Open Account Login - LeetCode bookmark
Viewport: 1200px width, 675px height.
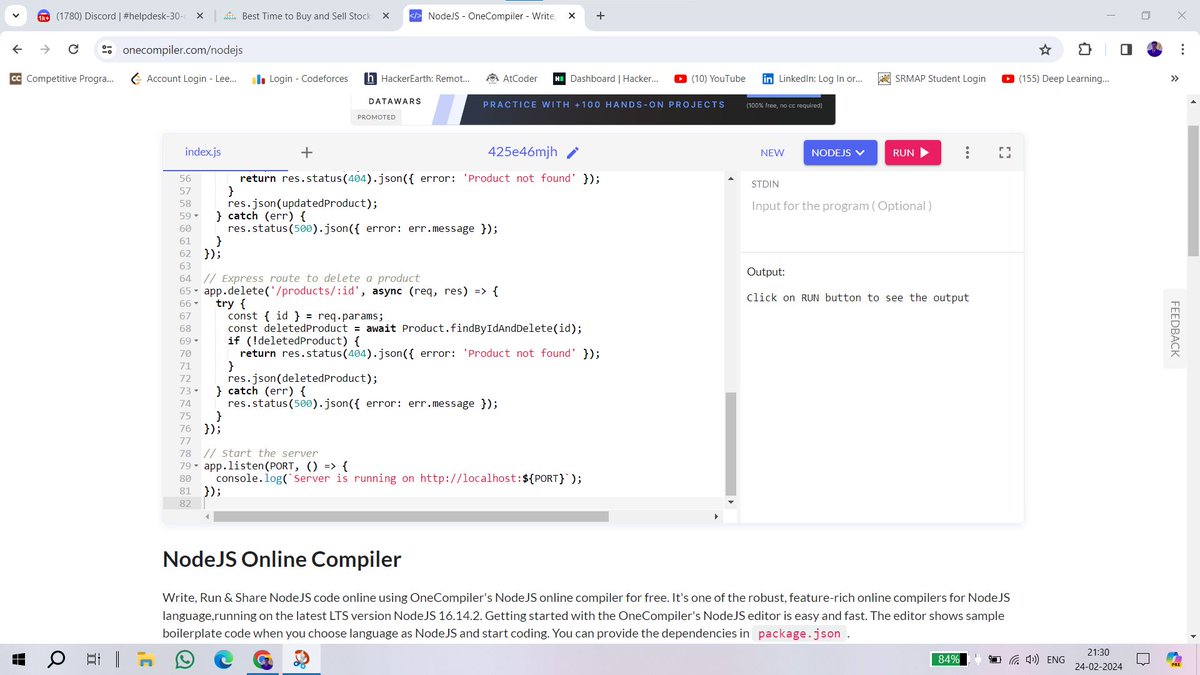(184, 78)
